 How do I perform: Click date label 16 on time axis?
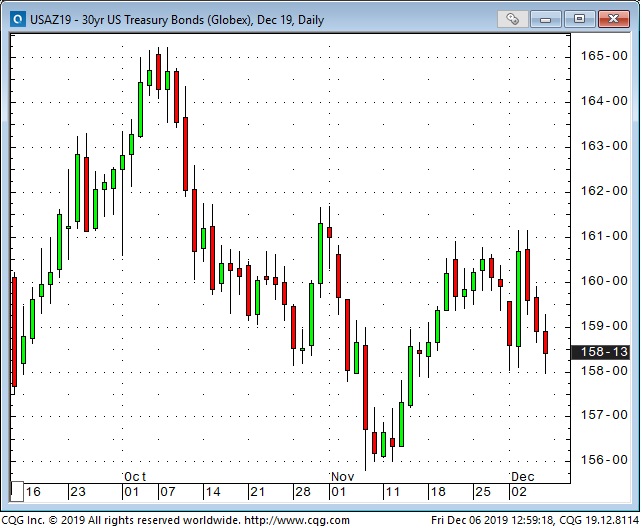[x=33, y=492]
